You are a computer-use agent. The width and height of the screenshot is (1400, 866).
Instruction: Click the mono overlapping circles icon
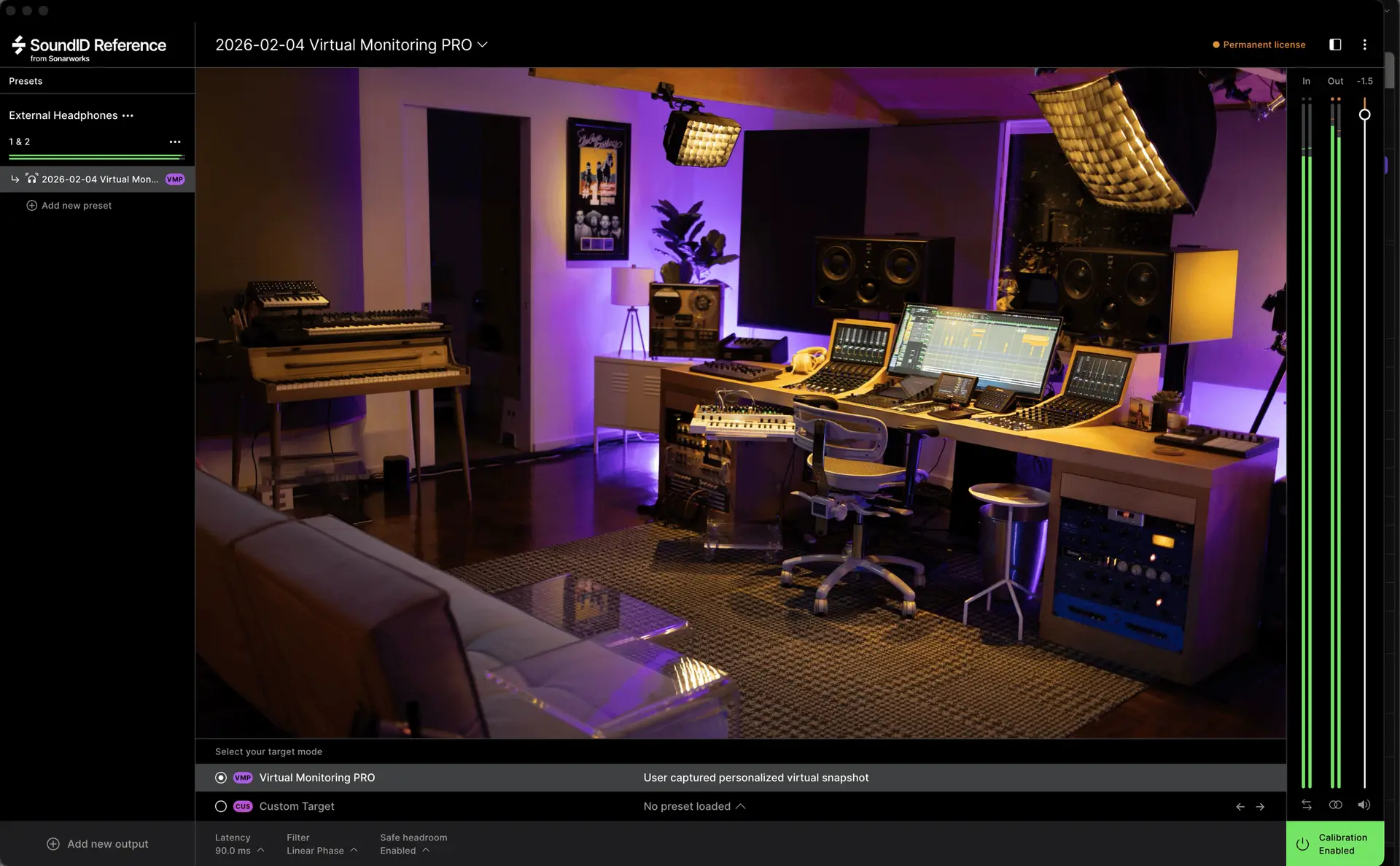(1335, 805)
